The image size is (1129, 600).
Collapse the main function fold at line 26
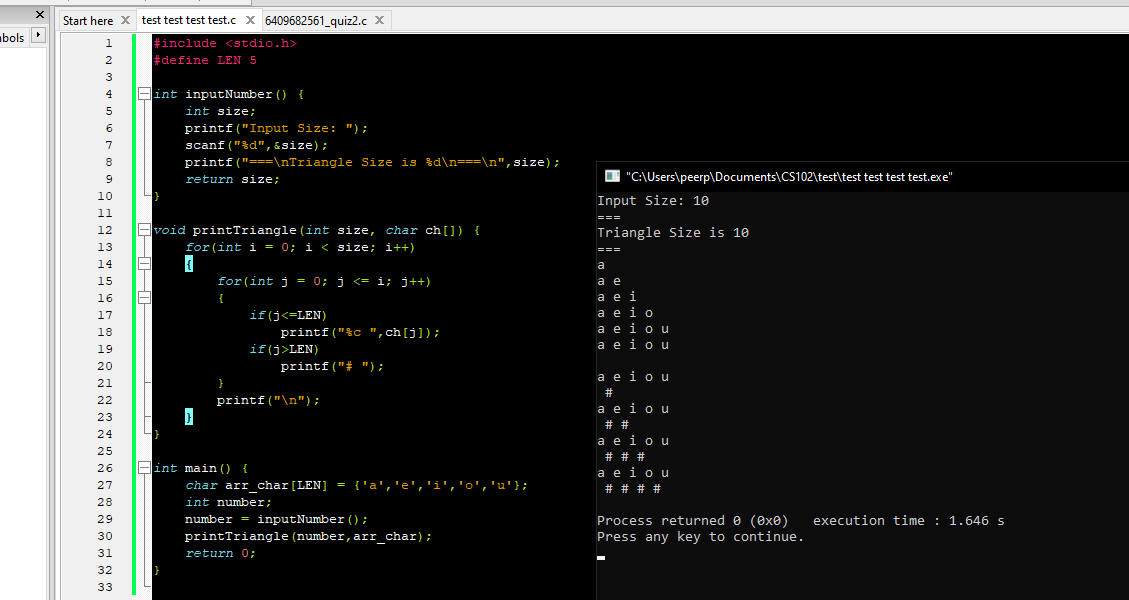[144, 468]
